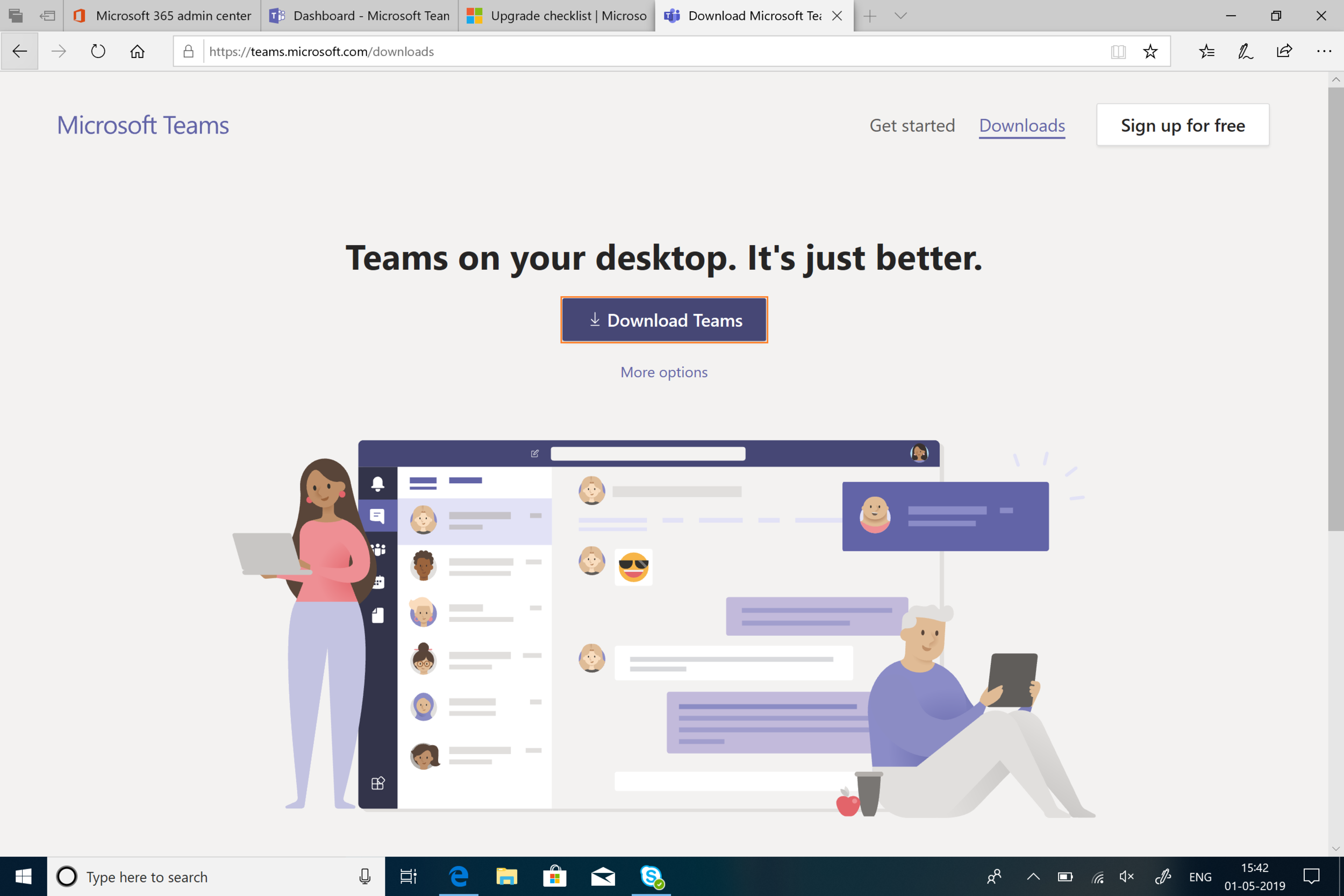Open the Windows Start menu
The width and height of the screenshot is (1344, 896).
pyautogui.click(x=24, y=877)
